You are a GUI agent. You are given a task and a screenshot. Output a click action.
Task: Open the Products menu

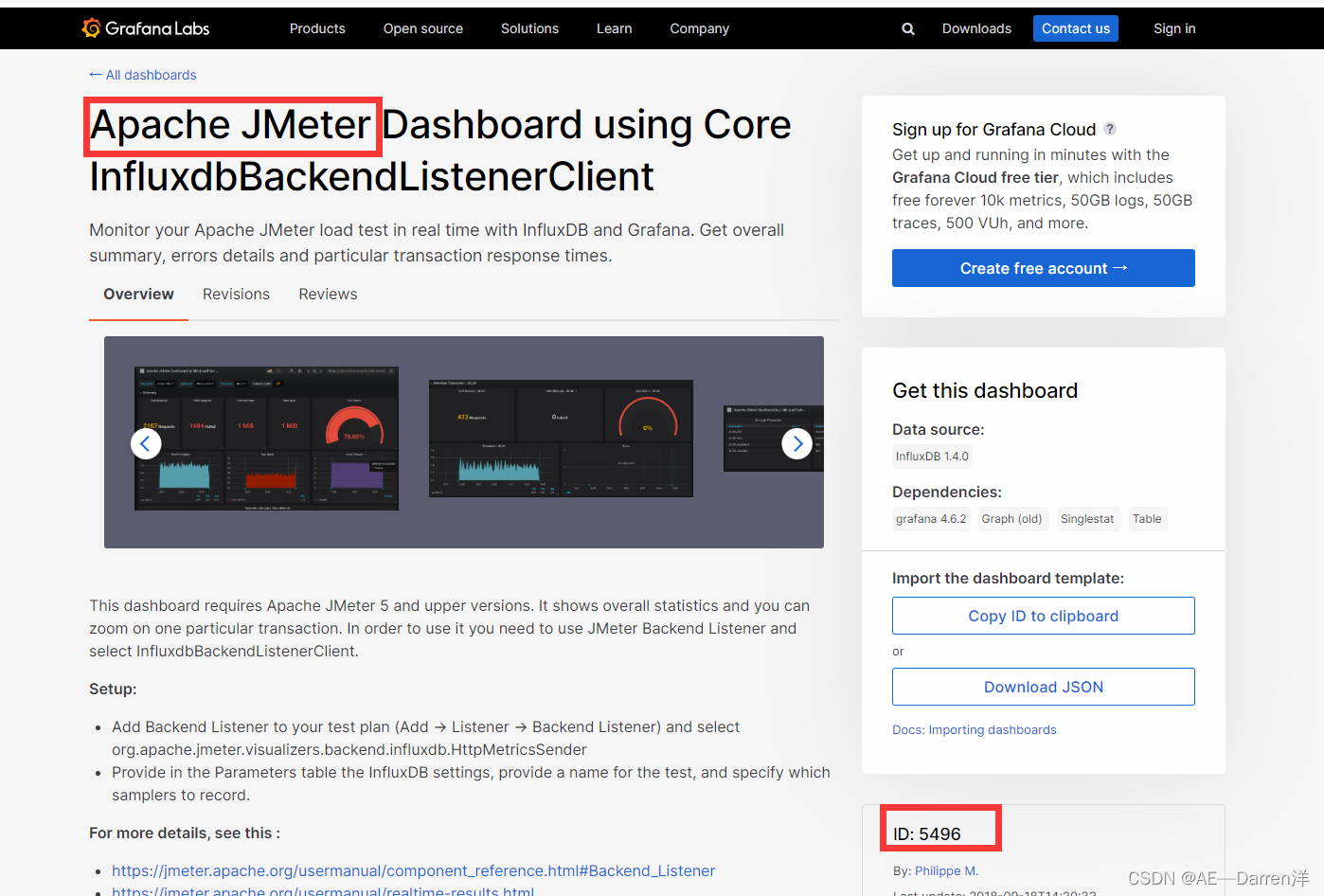coord(317,28)
